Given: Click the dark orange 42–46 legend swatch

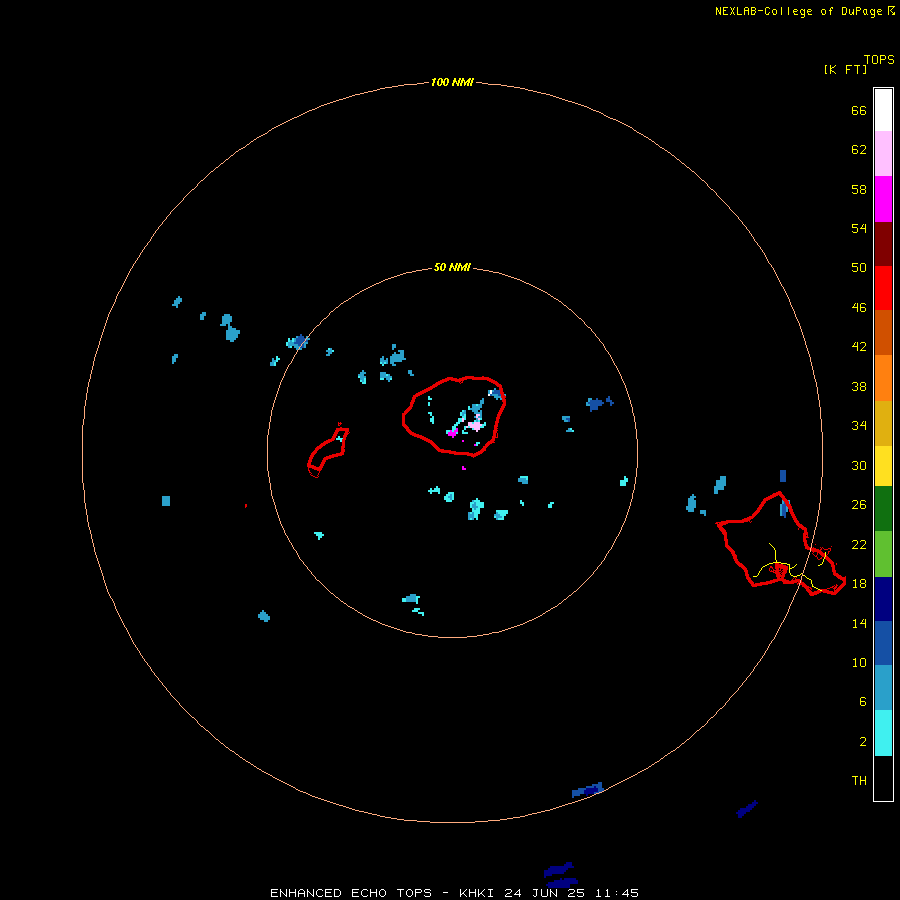Looking at the screenshot, I should click(883, 333).
